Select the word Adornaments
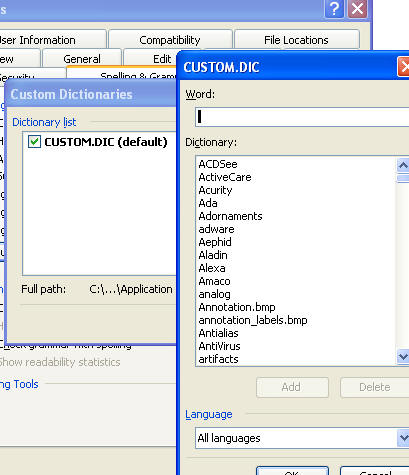This screenshot has width=409, height=475. point(230,216)
